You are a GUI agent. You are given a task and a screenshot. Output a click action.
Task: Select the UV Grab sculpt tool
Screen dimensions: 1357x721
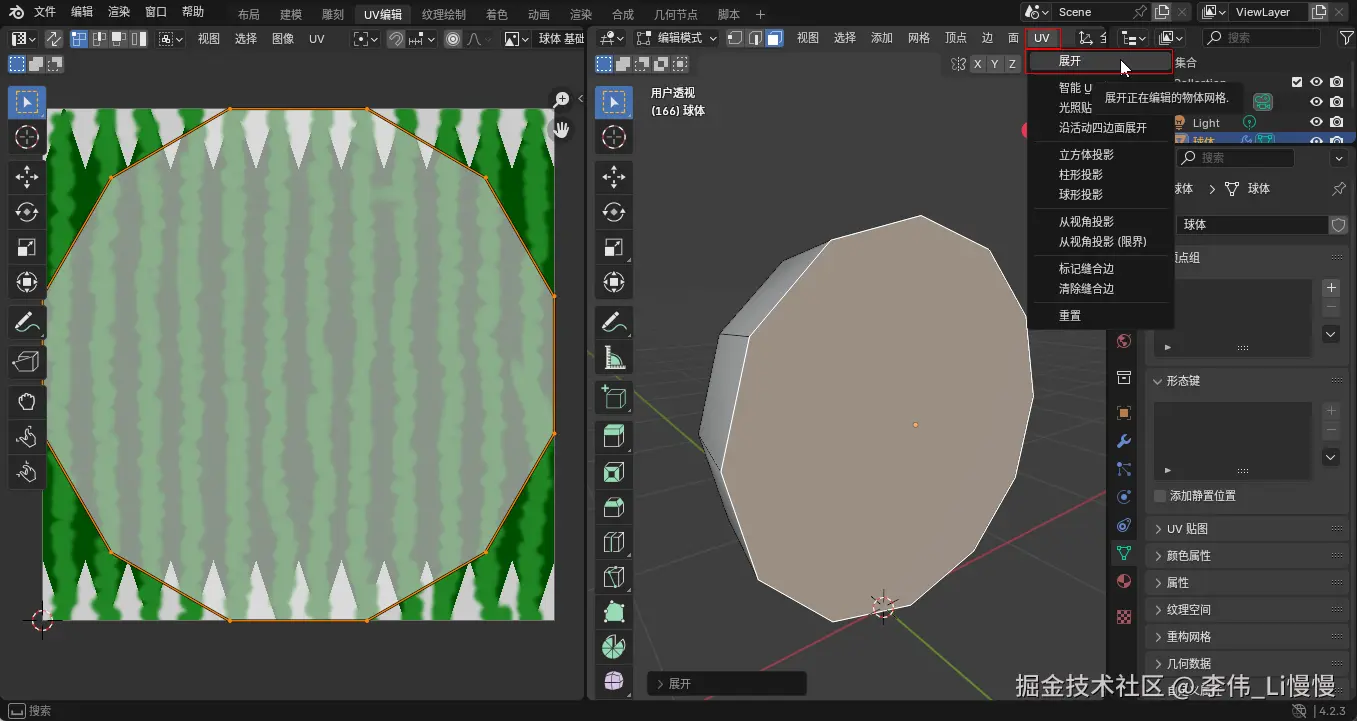point(27,402)
